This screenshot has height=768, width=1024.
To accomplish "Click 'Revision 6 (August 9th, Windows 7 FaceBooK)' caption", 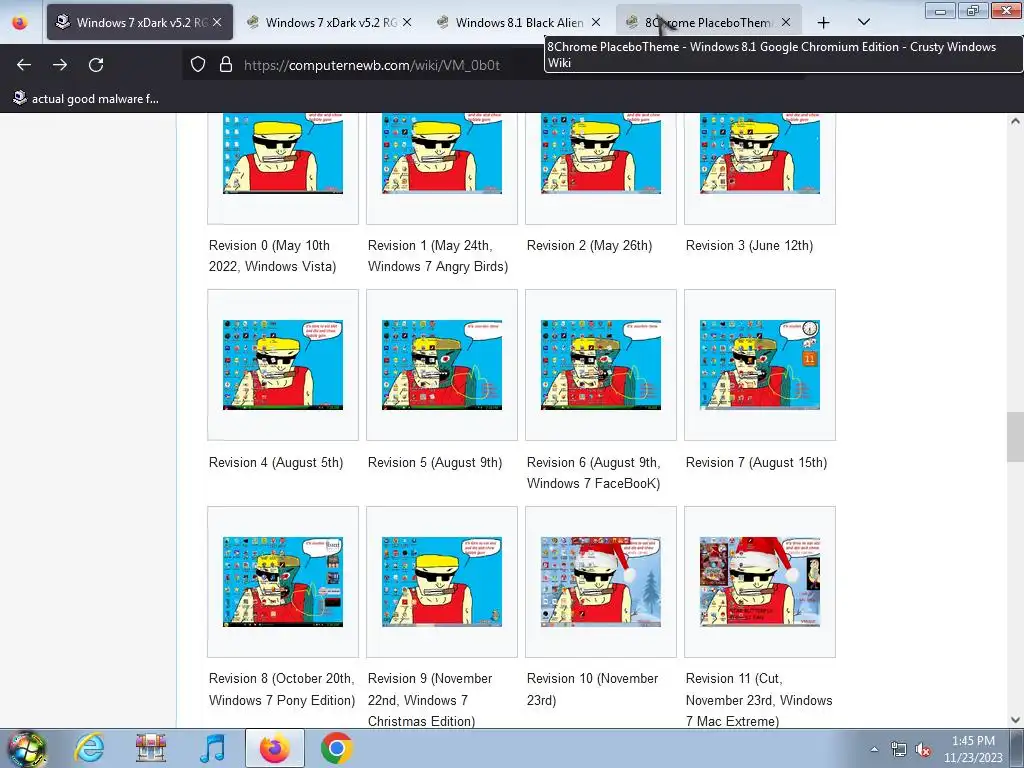I will coord(594,473).
